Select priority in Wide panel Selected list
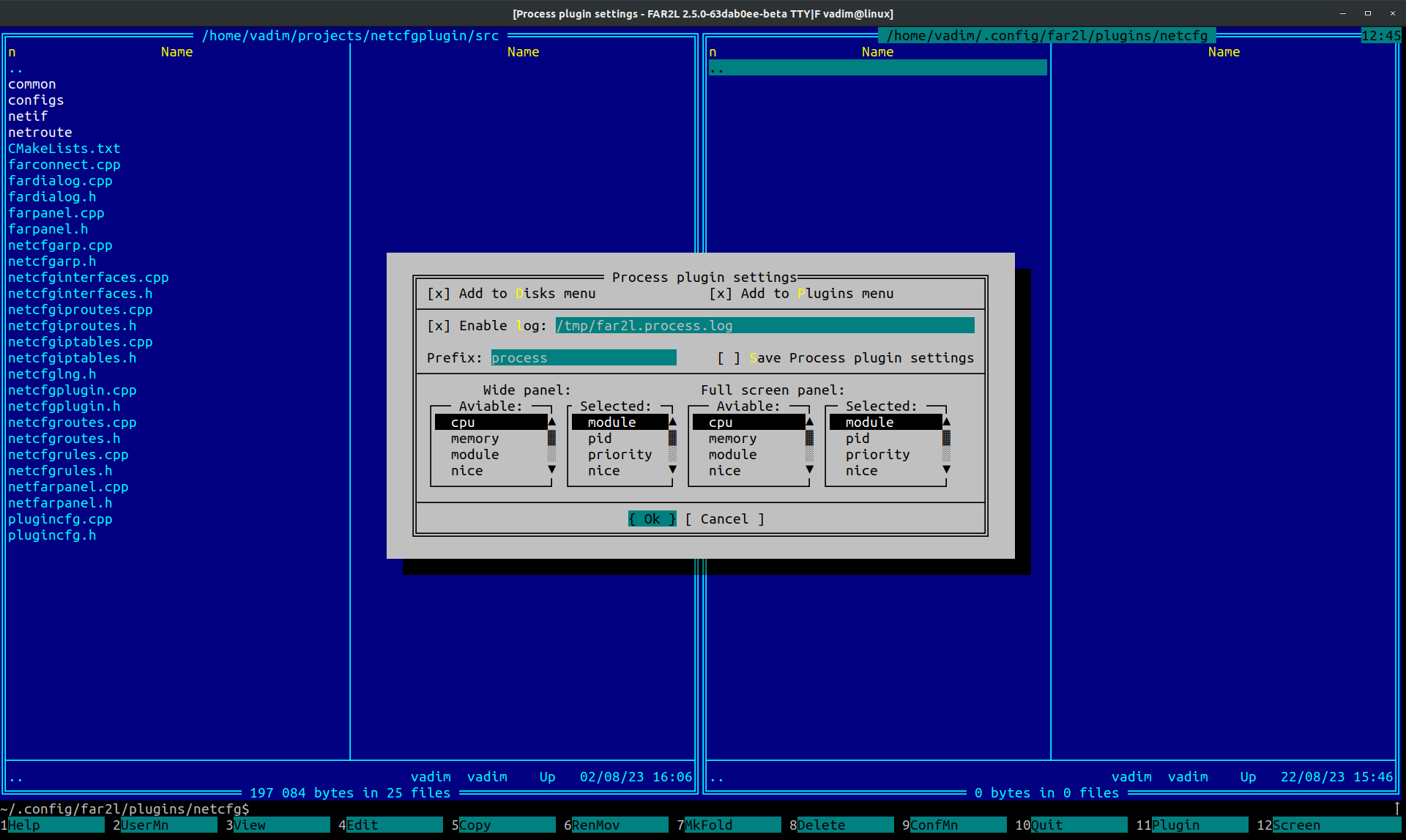This screenshot has height=840, width=1406. 620,455
